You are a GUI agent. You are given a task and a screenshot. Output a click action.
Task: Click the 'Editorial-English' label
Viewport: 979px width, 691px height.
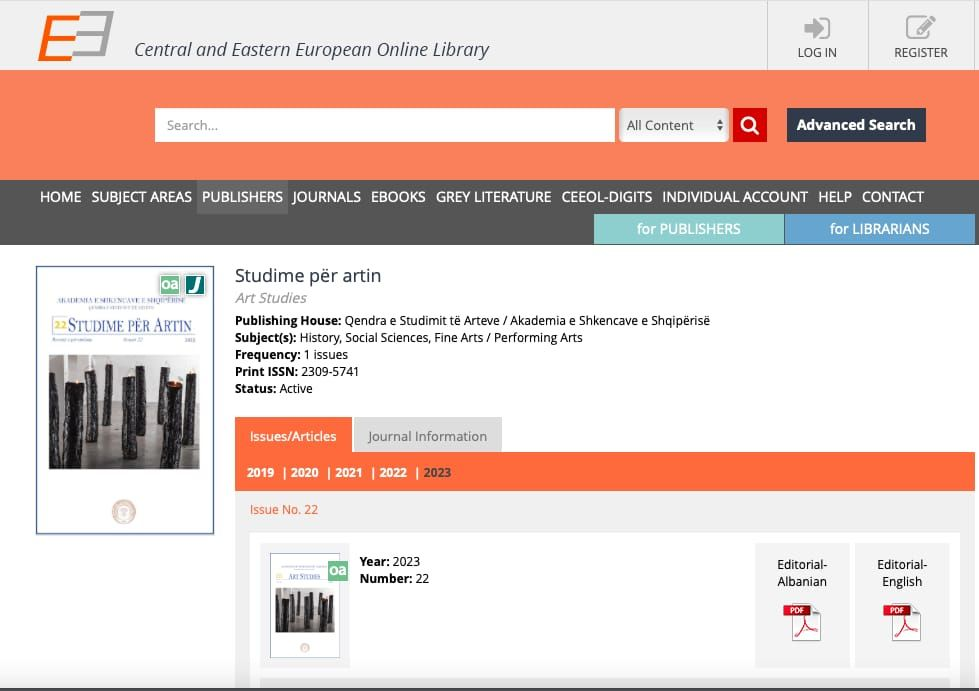(x=902, y=573)
